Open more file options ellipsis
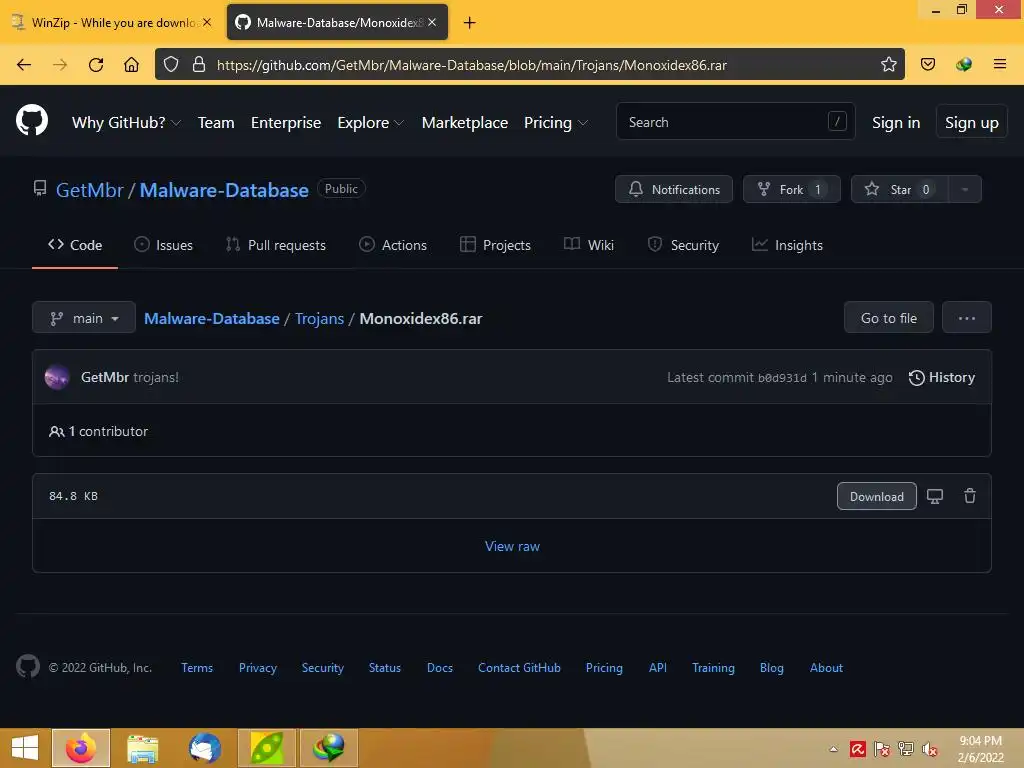The image size is (1024, 768). point(967,318)
